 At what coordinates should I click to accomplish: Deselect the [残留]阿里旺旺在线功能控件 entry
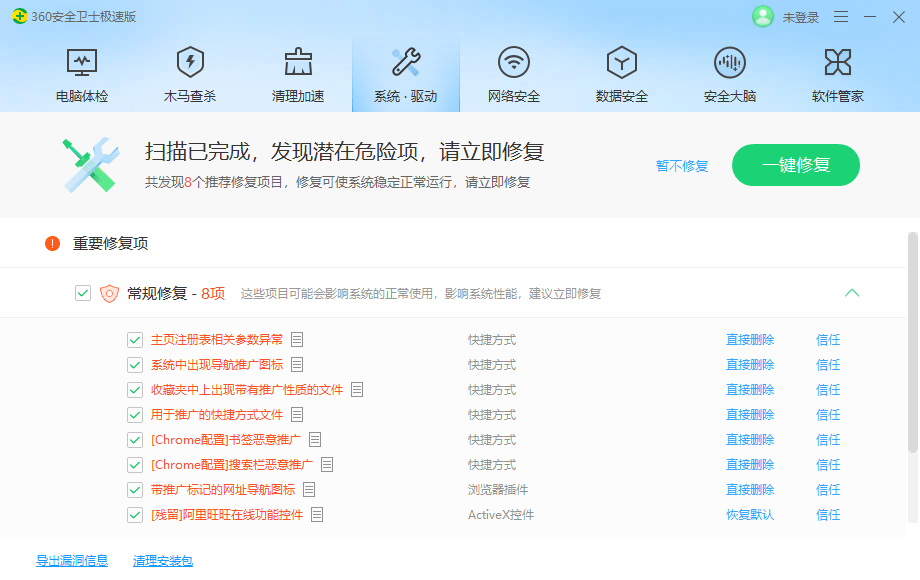coord(134,514)
